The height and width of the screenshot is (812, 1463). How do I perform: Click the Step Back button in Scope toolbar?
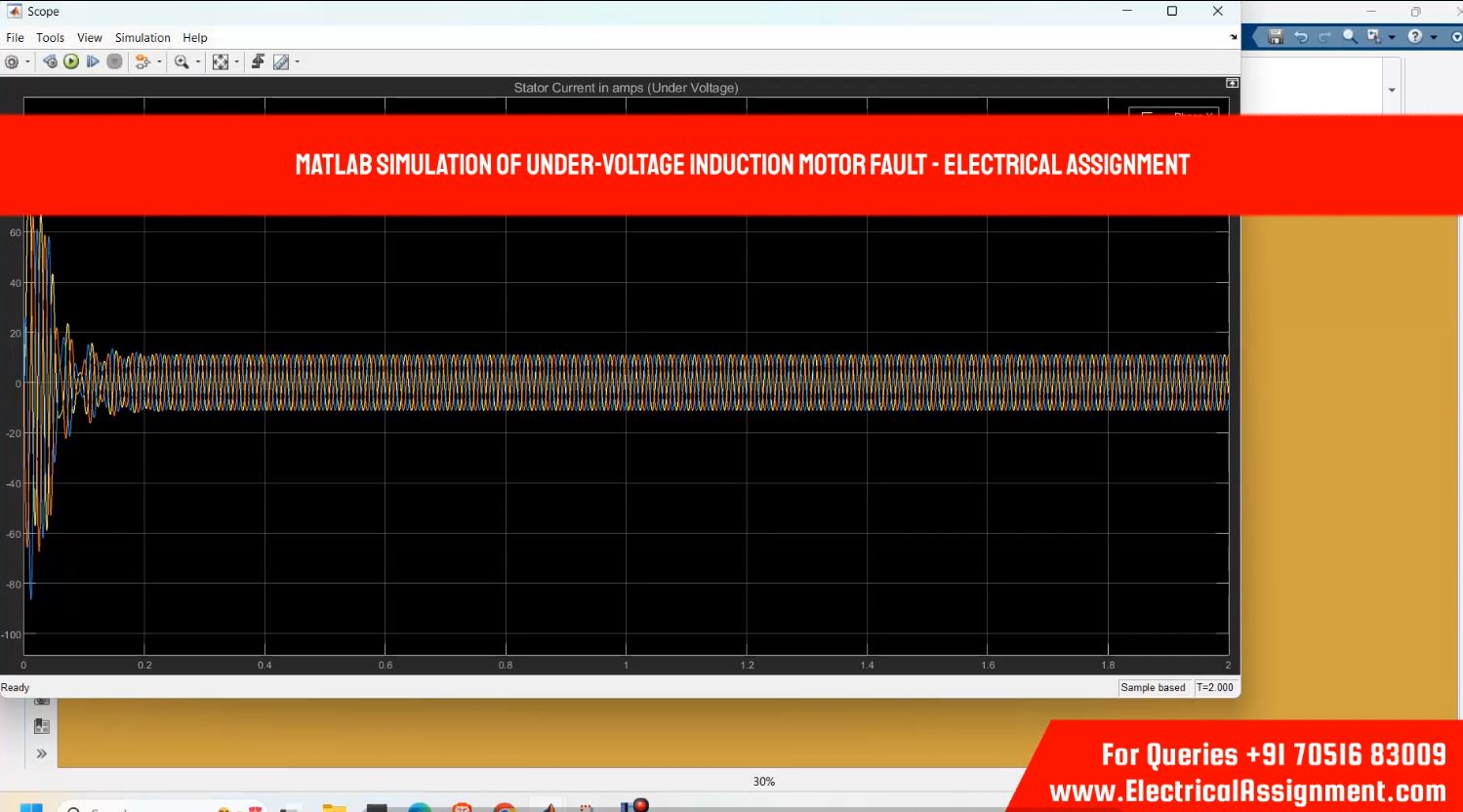coord(50,61)
